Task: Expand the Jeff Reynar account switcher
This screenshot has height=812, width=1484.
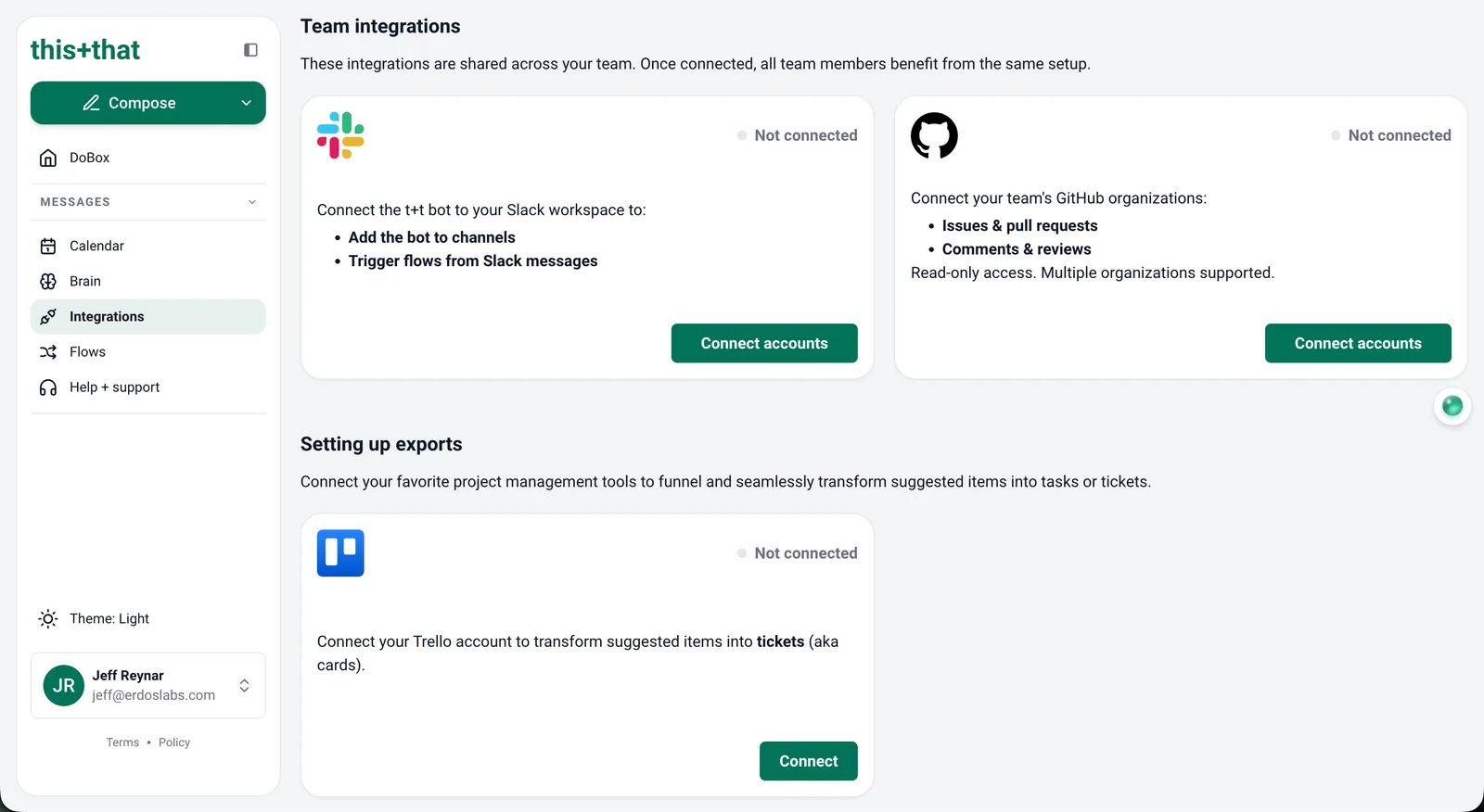Action: click(244, 686)
